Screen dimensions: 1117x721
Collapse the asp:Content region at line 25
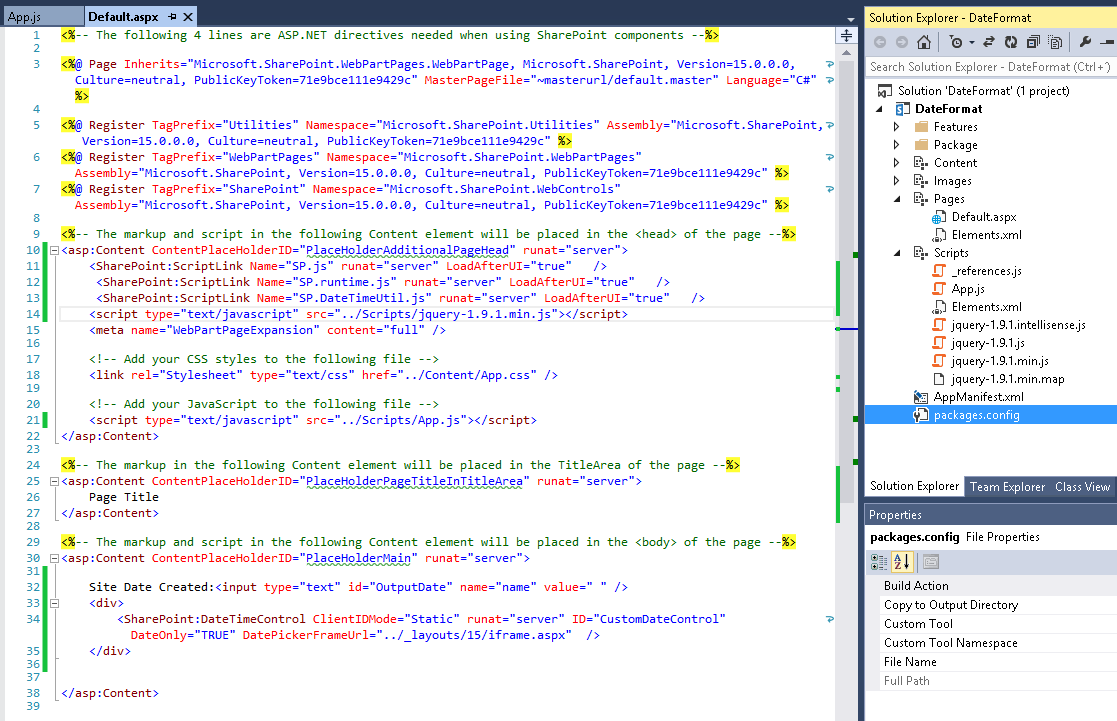point(54,481)
